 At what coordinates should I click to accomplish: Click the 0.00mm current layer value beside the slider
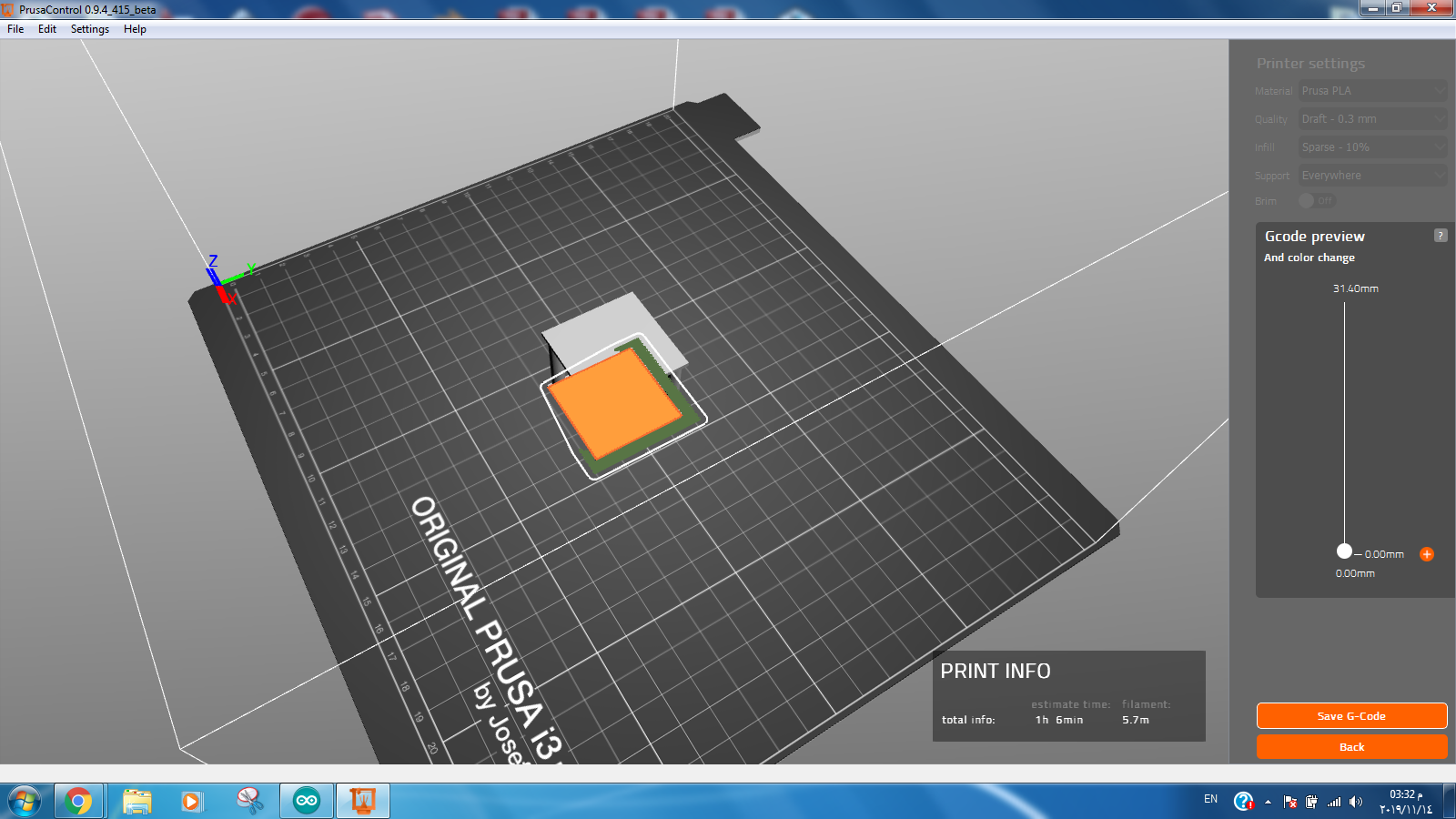[1384, 554]
